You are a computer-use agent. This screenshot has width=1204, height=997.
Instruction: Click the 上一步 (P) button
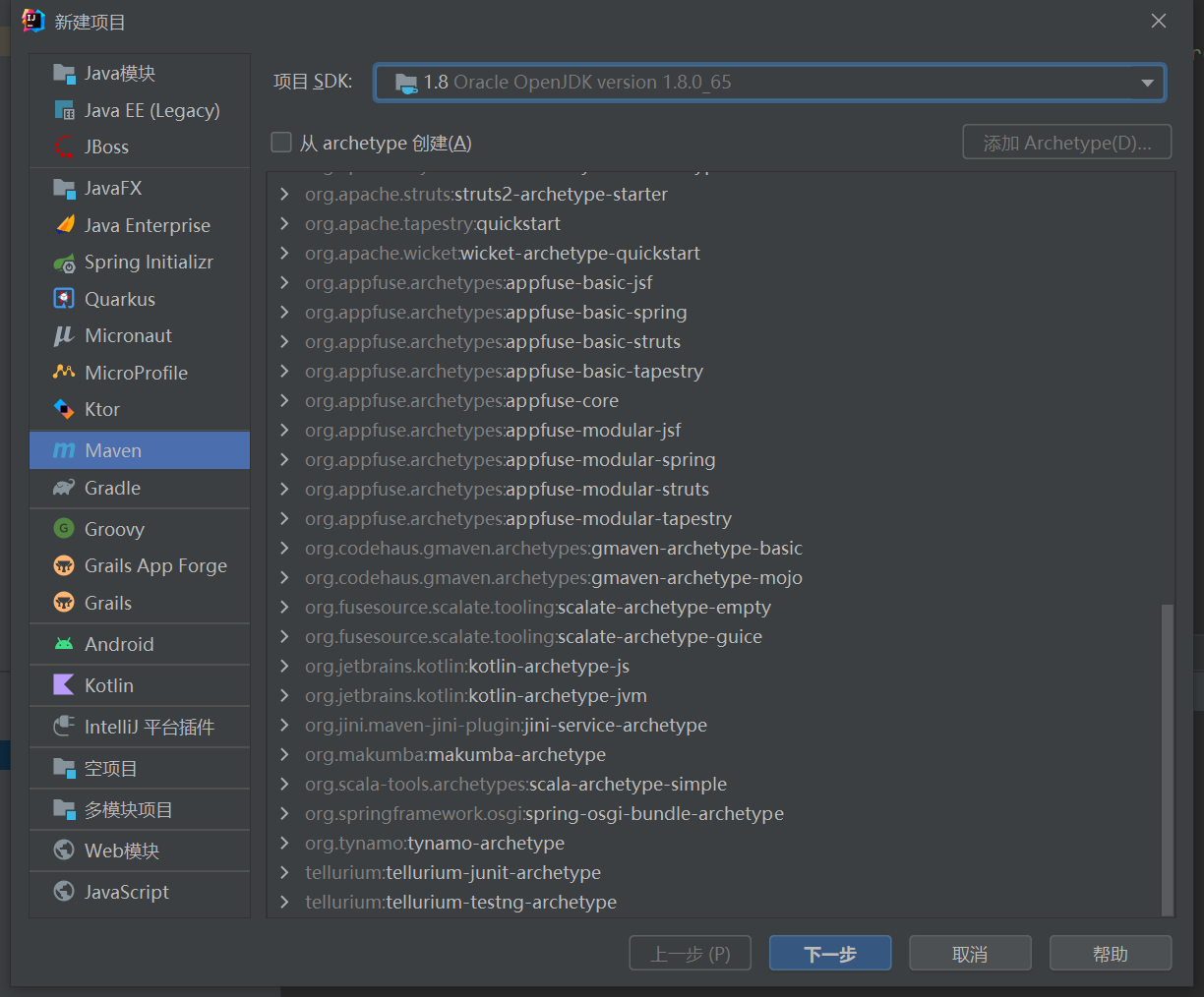tap(691, 954)
